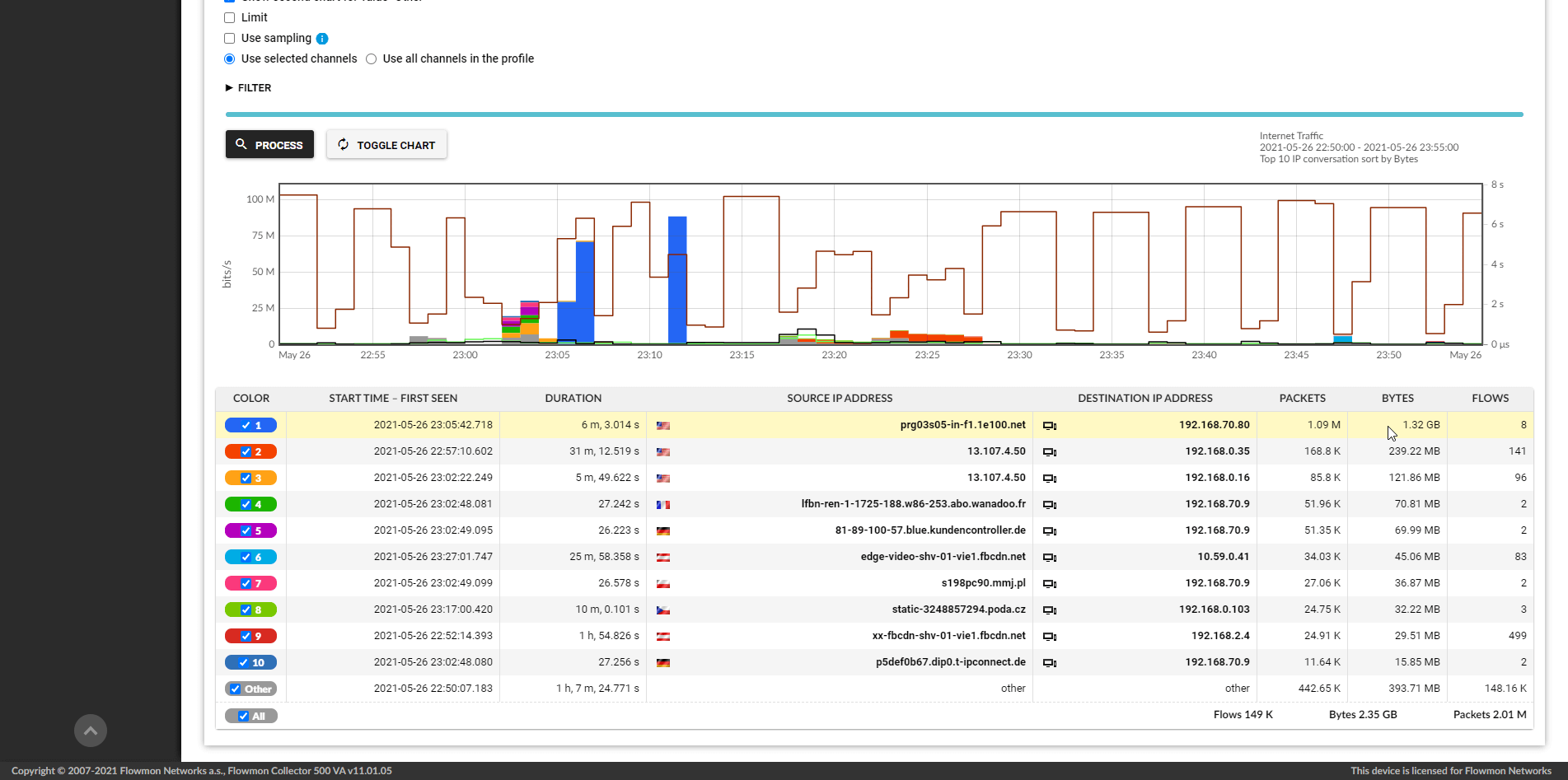Image resolution: width=1568 pixels, height=780 pixels.
Task: Click the device icon beside destination 192.168.0.103
Action: click(x=1050, y=610)
